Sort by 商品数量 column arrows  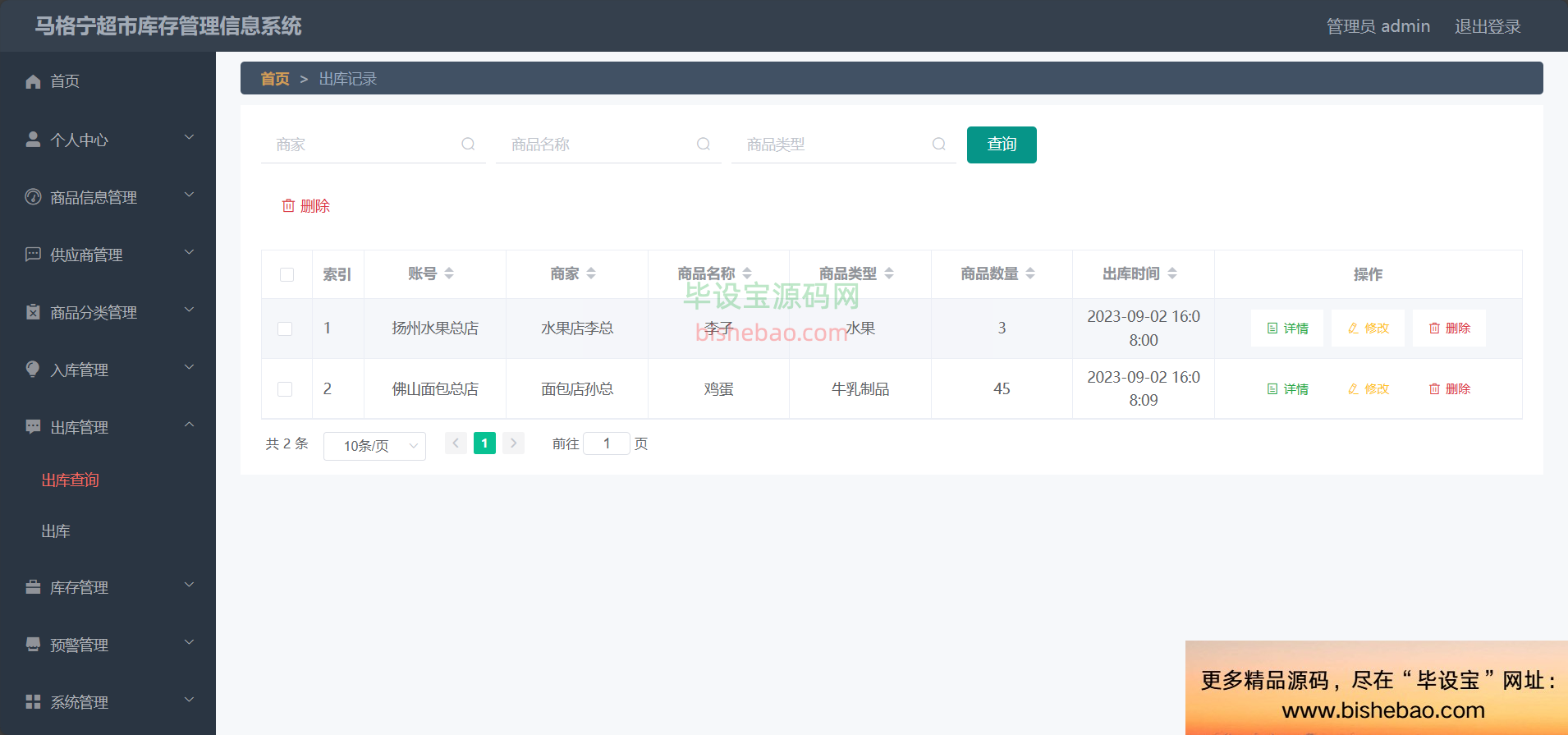1030,273
